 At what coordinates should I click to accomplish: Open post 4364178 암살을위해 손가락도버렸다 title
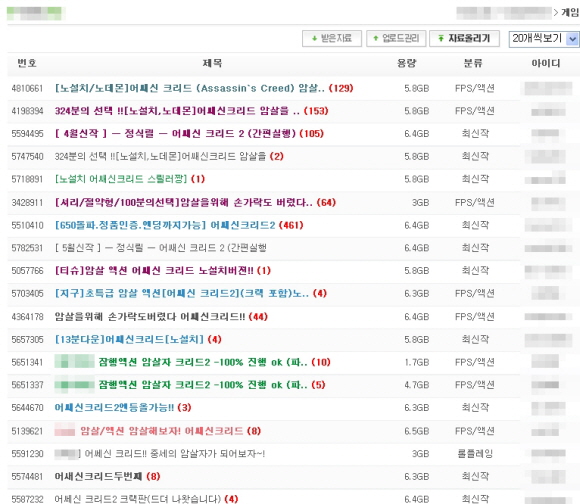click(x=150, y=317)
